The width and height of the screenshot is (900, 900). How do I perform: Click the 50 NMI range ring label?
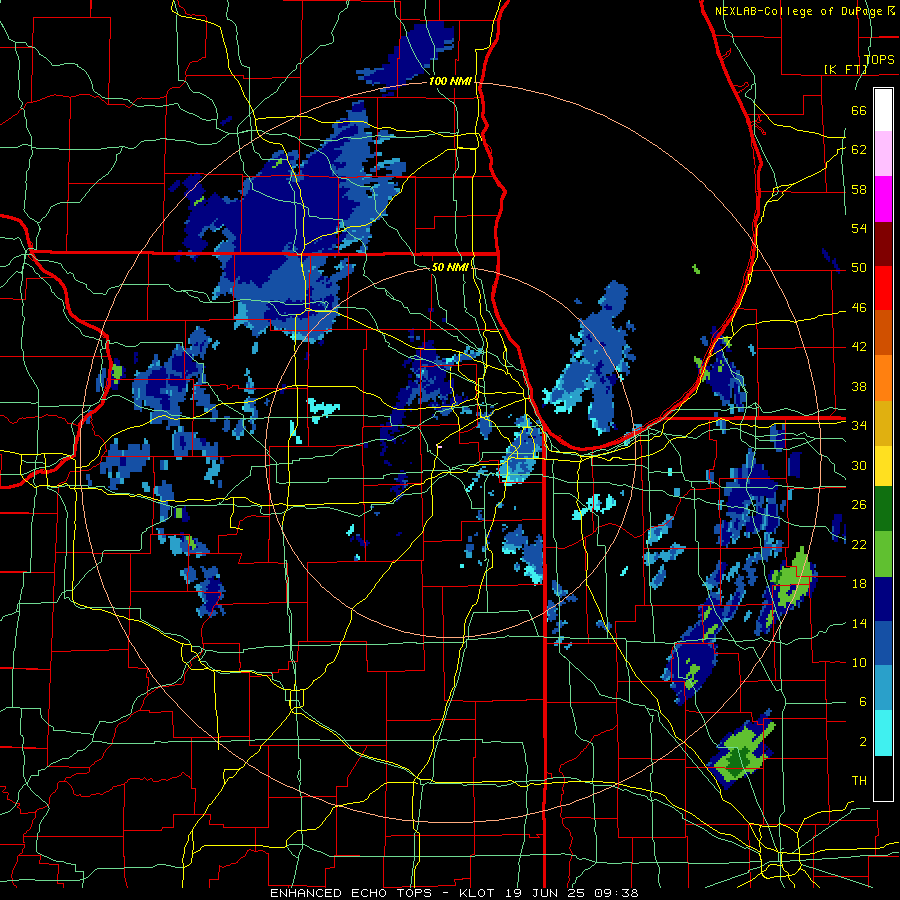pyautogui.click(x=450, y=267)
